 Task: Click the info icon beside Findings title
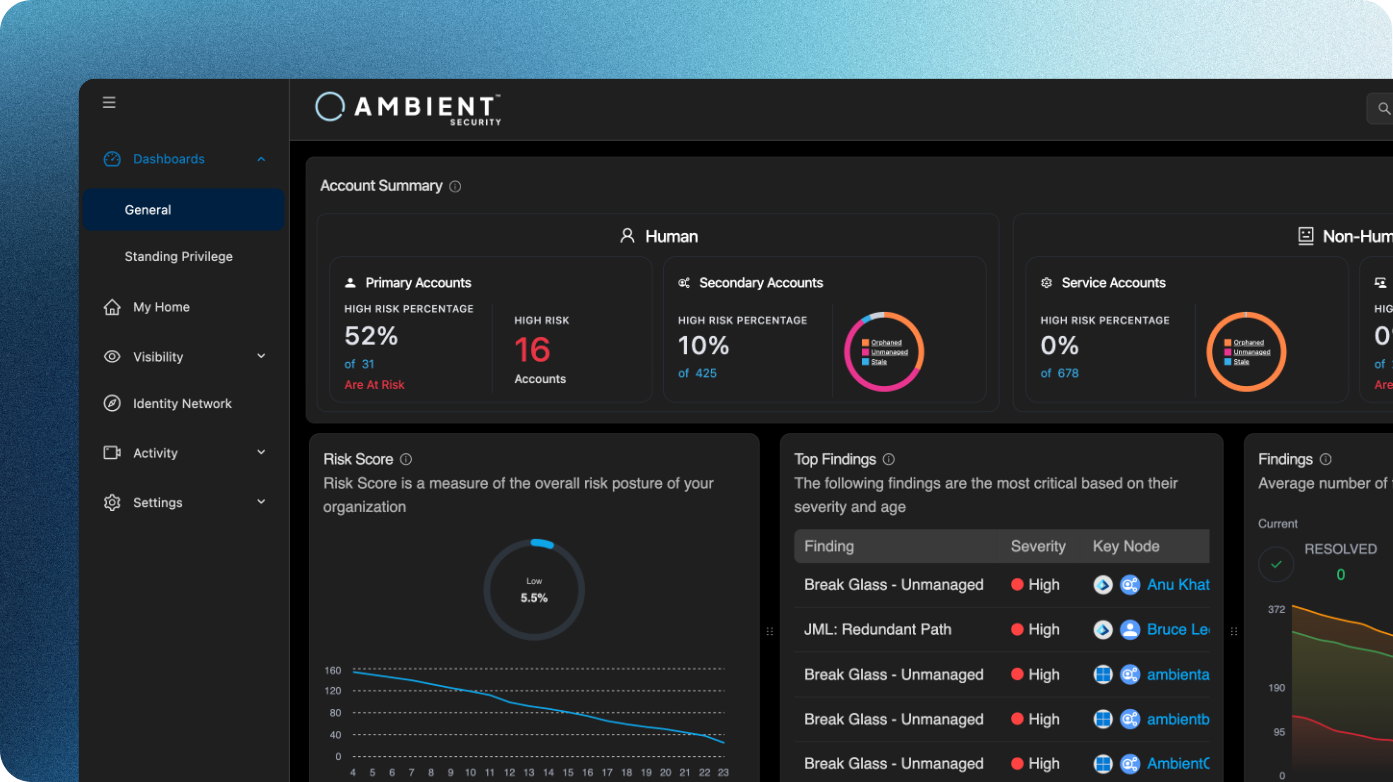pos(1326,460)
